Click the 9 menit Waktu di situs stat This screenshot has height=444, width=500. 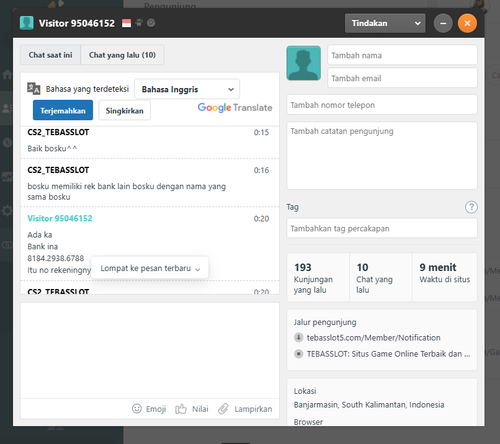pyautogui.click(x=445, y=277)
